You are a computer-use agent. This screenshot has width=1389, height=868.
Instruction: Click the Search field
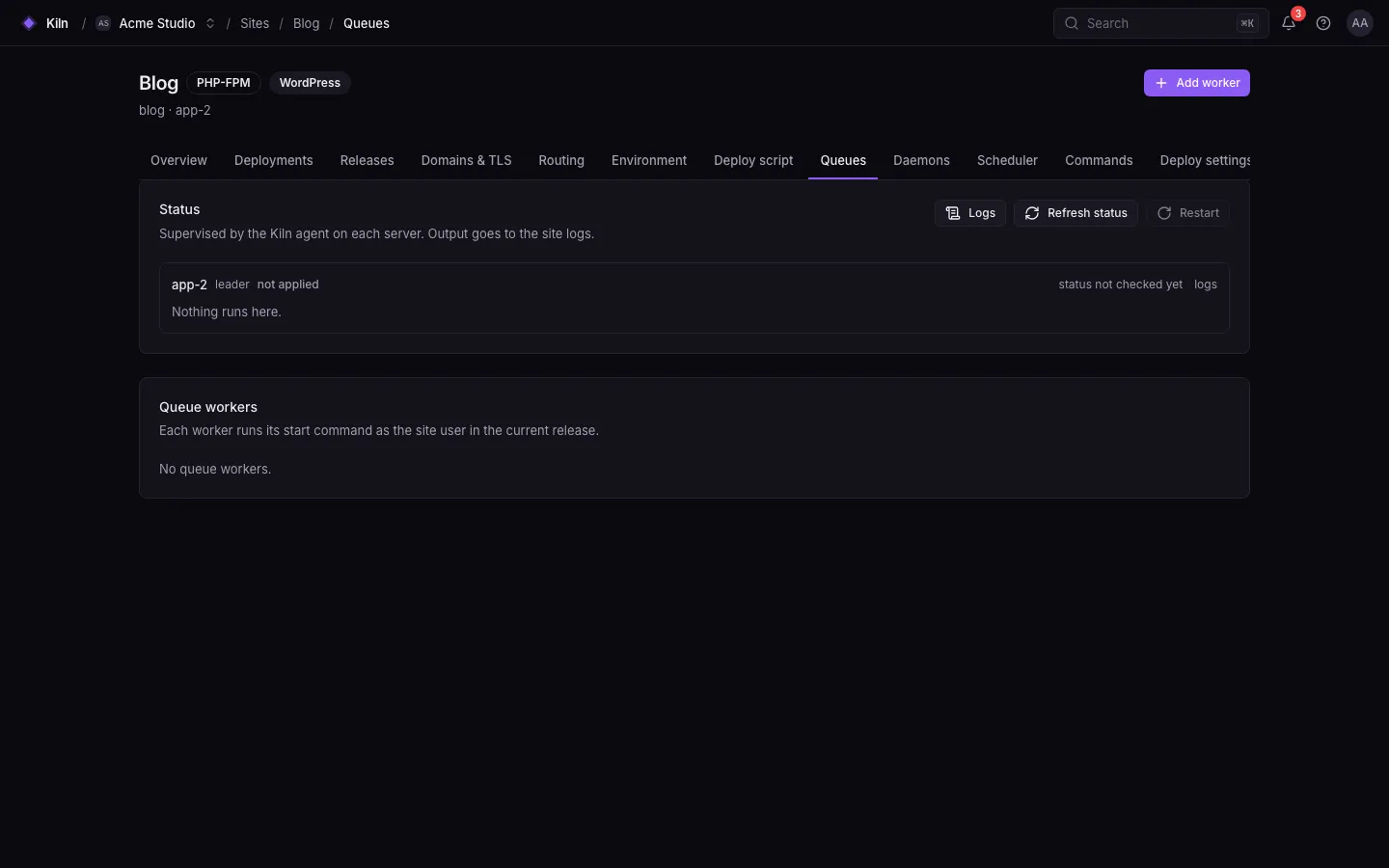1161,23
